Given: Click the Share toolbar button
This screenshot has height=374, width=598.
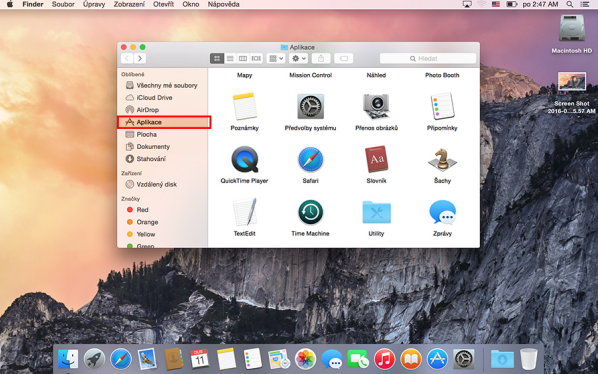Looking at the screenshot, I should pyautogui.click(x=321, y=58).
